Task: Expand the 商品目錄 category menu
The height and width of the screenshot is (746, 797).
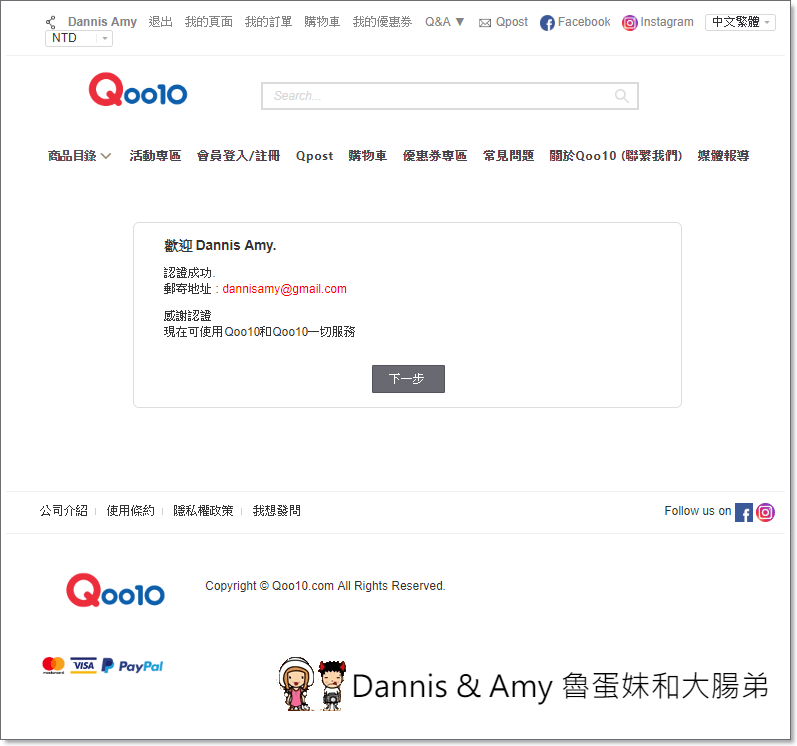Action: tap(79, 156)
